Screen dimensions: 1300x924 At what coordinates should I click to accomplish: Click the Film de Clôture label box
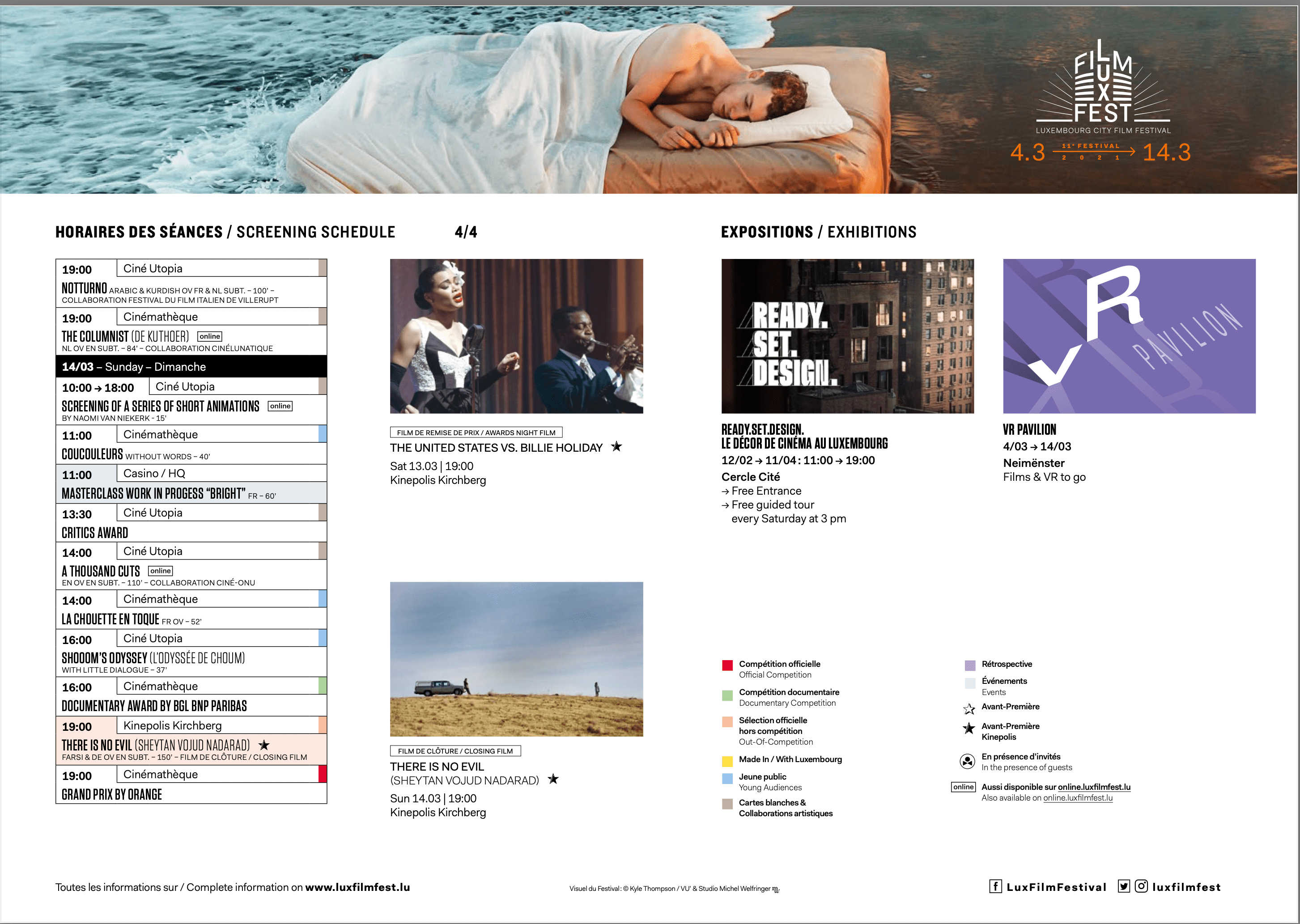tap(455, 750)
